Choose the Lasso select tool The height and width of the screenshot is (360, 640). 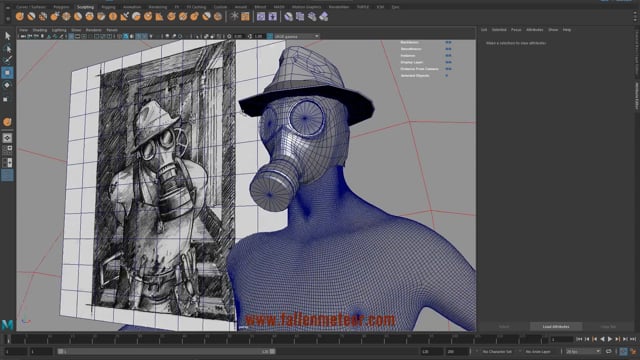pyautogui.click(x=7, y=49)
